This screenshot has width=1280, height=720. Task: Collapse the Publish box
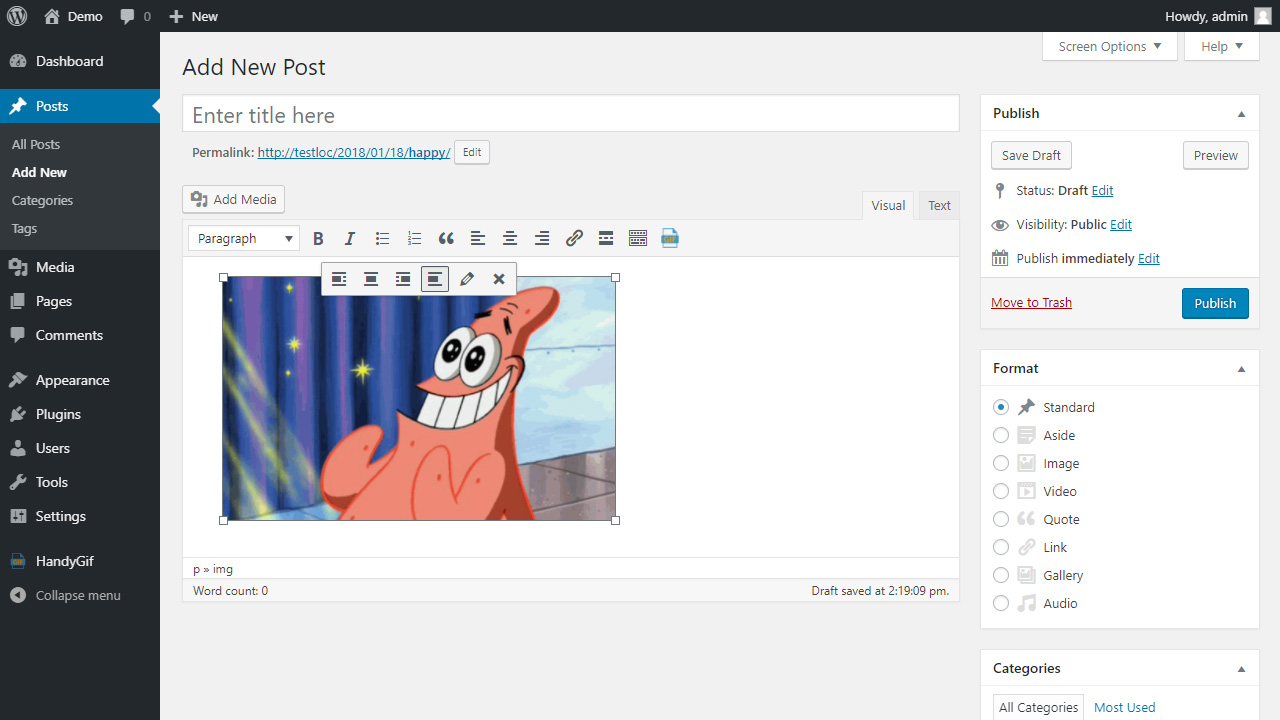1241,114
